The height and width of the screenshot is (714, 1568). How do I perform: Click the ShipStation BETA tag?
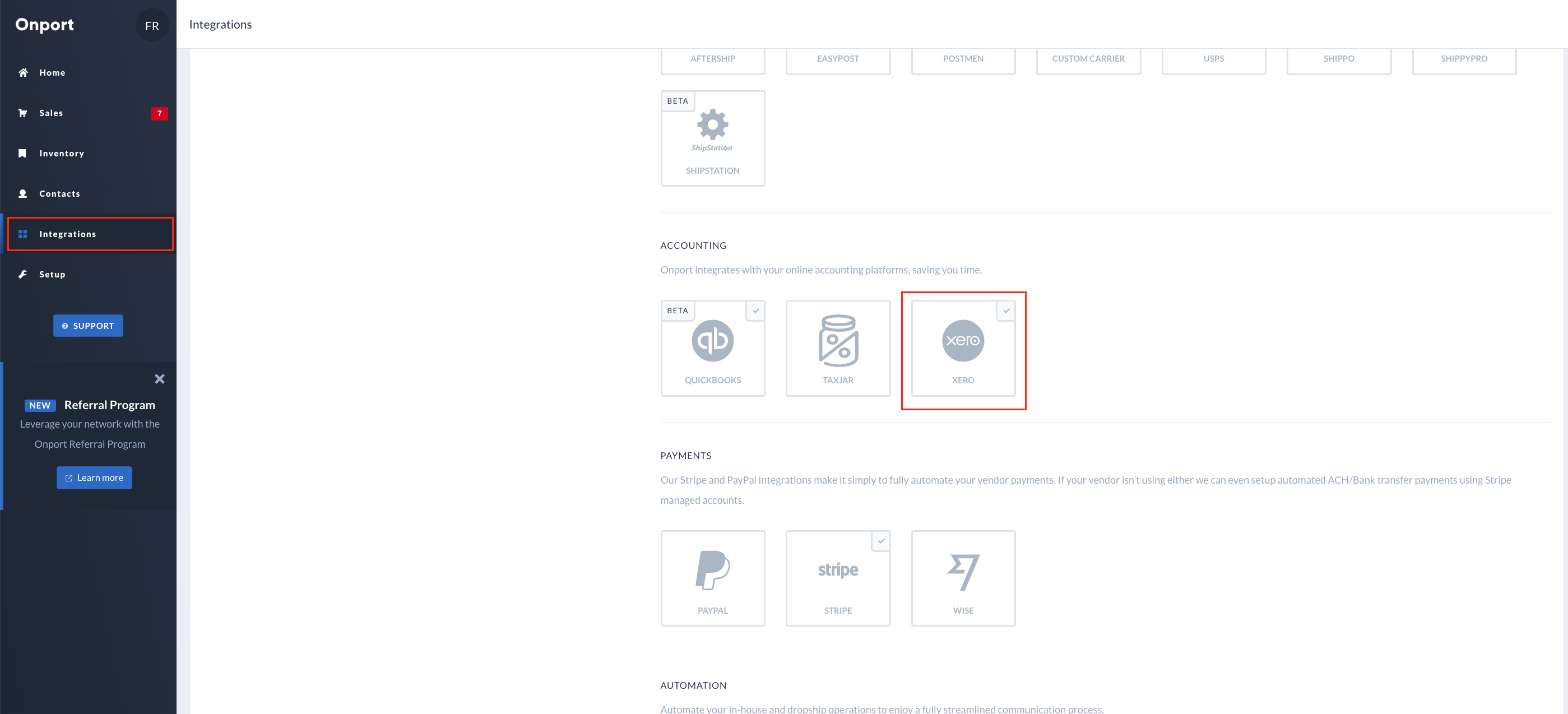(678, 101)
